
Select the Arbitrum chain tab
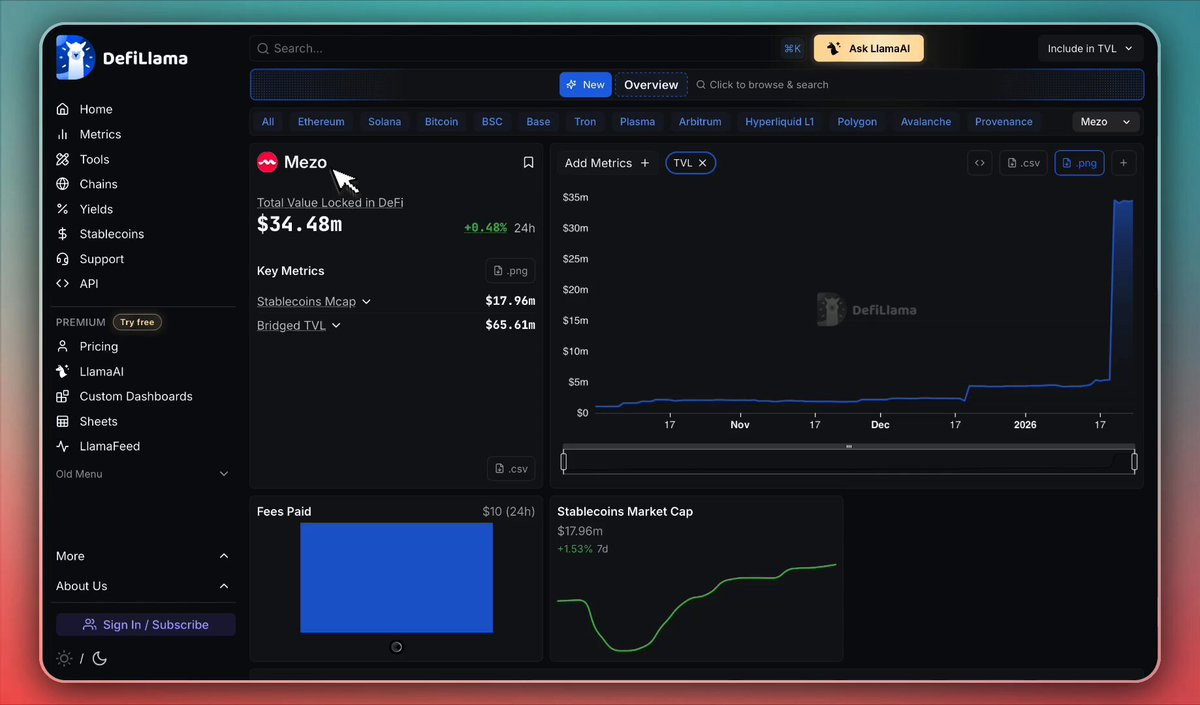click(x=700, y=122)
